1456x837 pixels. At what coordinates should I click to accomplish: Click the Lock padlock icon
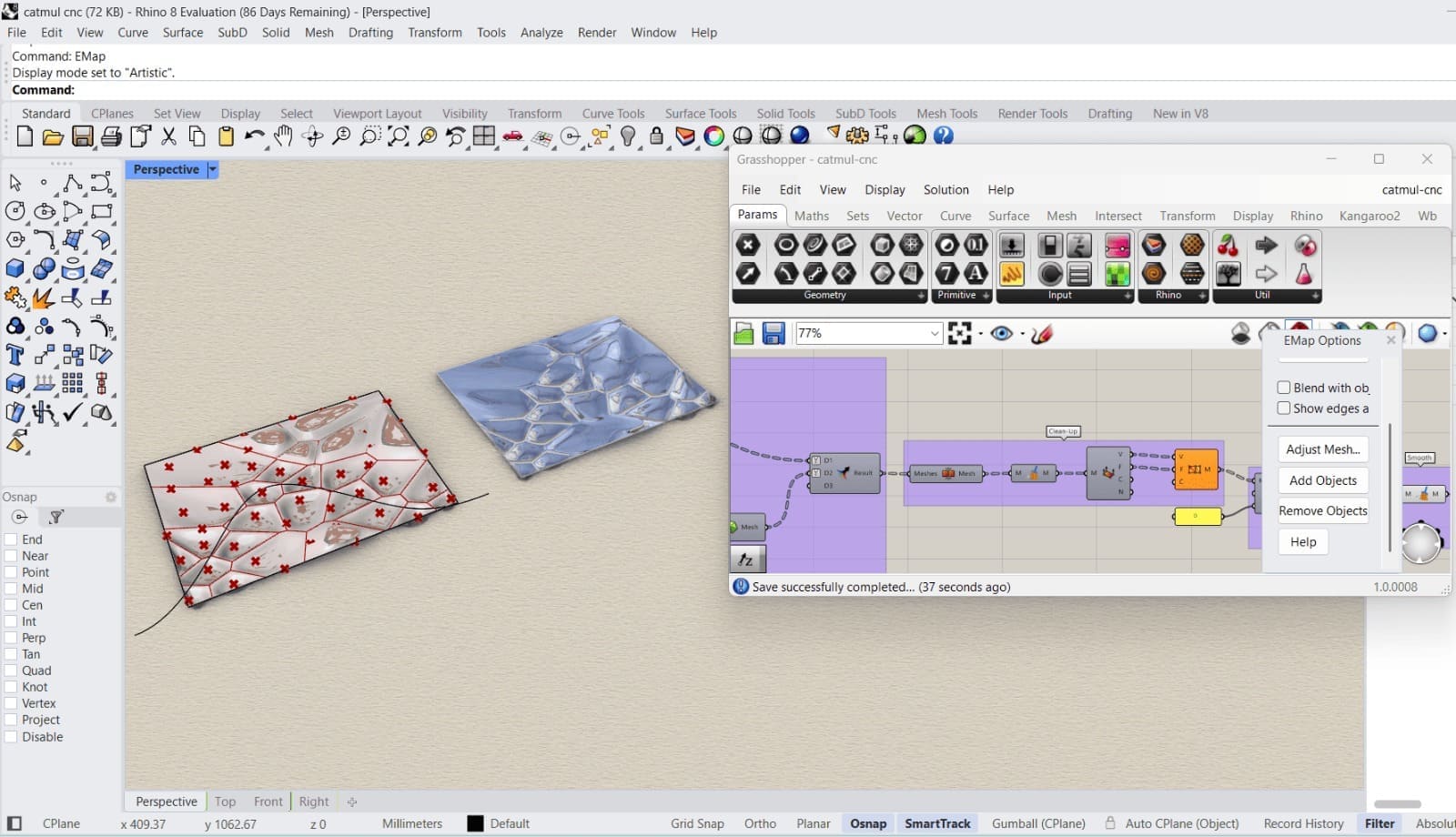coord(656,136)
